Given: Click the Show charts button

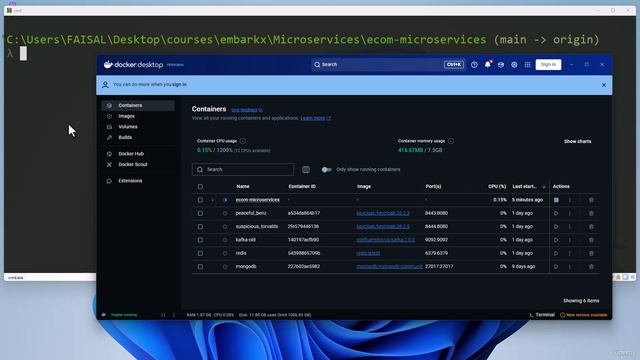Looking at the screenshot, I should (x=577, y=141).
